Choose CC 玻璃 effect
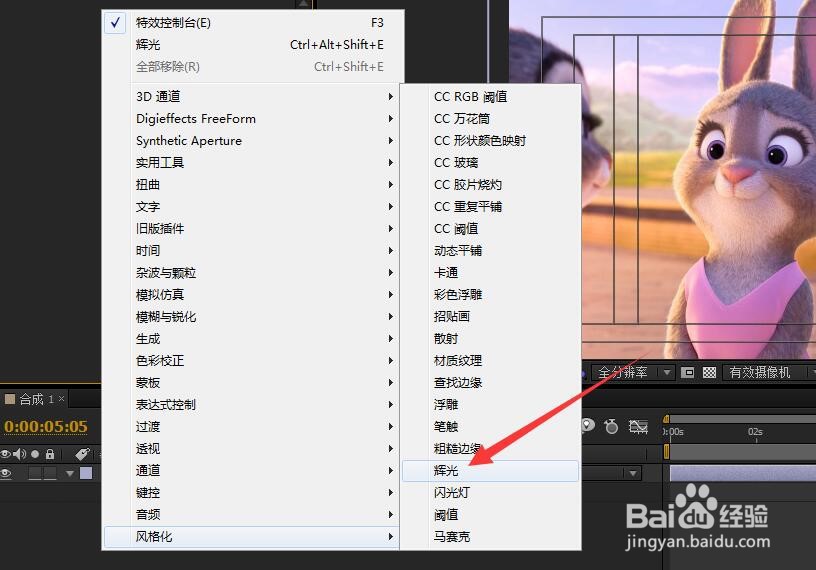This screenshot has width=816, height=570. click(490, 163)
